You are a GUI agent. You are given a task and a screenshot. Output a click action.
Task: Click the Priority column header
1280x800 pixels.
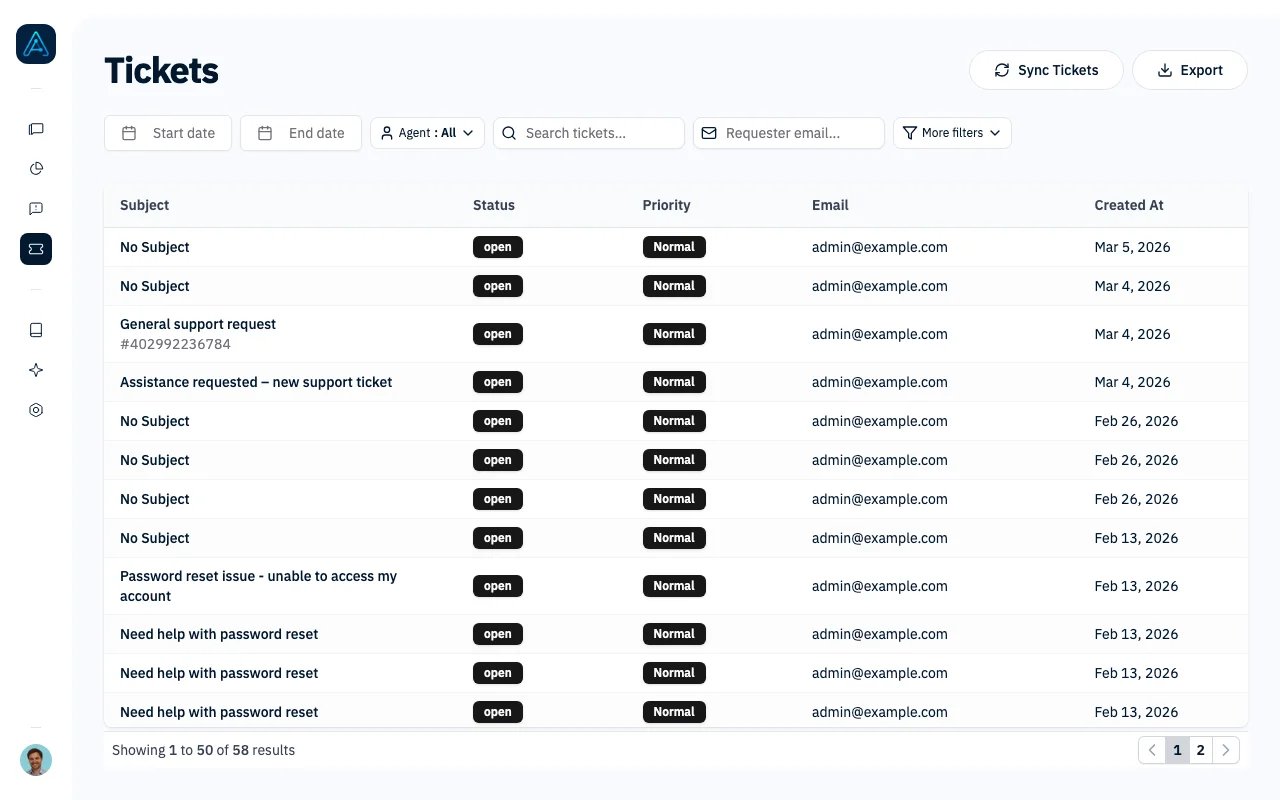click(666, 205)
